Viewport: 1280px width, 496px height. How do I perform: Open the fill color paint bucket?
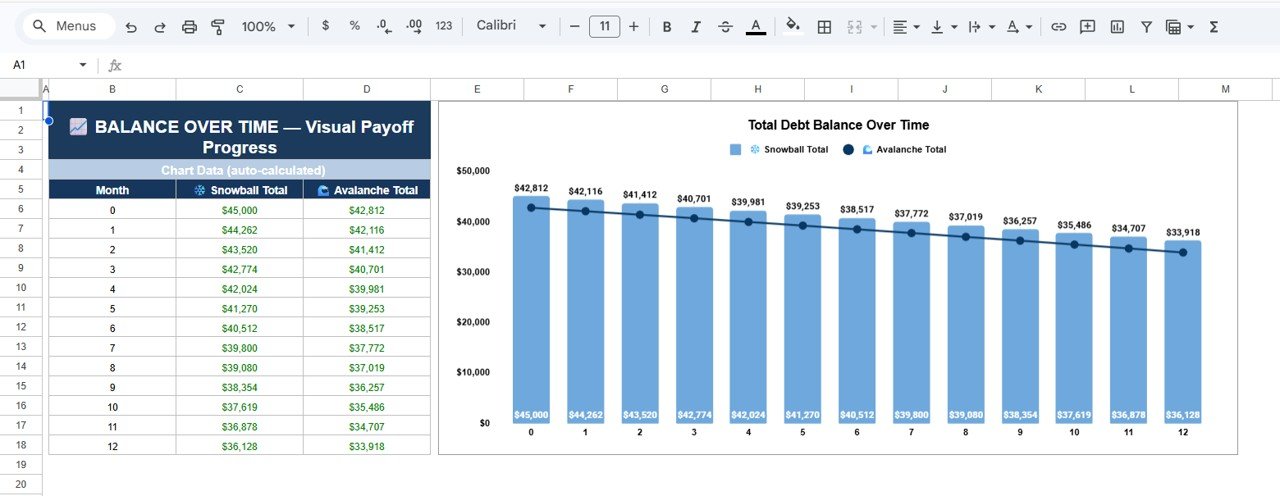point(792,27)
